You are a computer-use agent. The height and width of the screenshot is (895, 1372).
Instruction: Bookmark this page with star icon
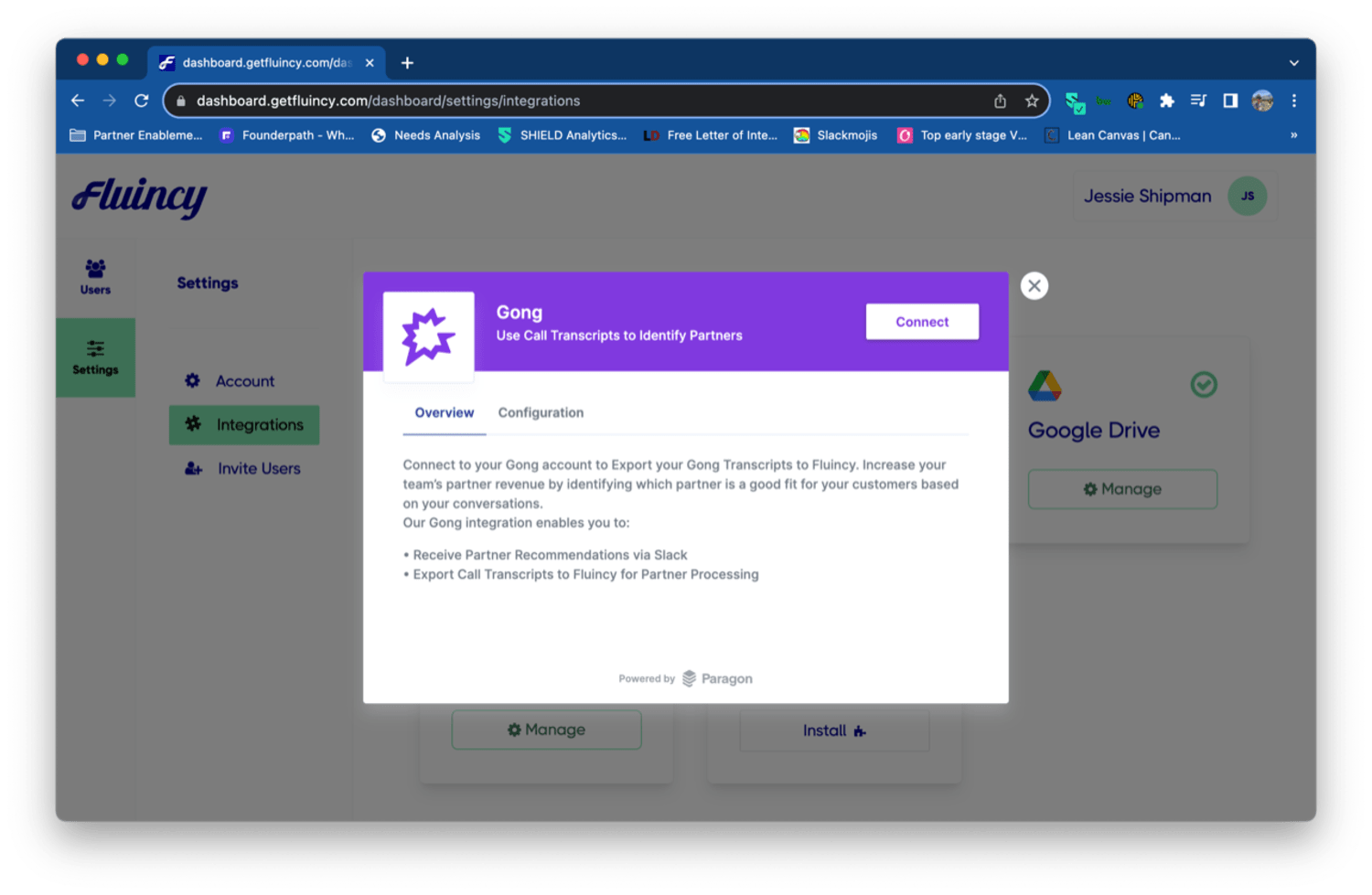[1032, 101]
